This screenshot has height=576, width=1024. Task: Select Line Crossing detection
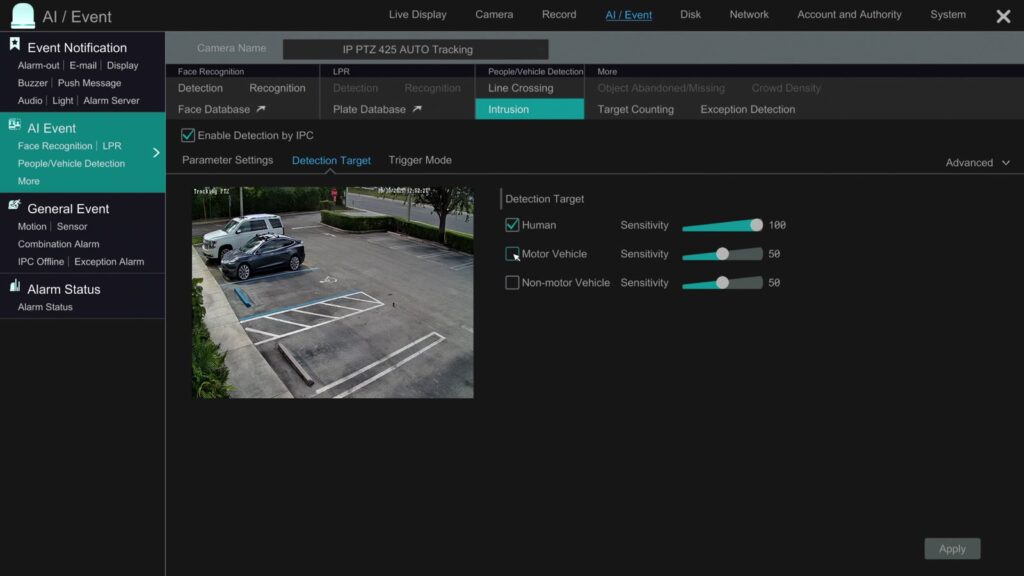coord(520,88)
